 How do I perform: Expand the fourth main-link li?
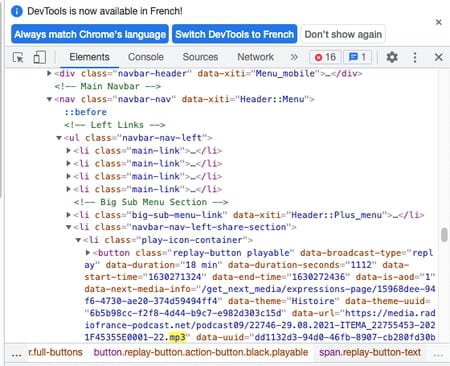point(68,189)
